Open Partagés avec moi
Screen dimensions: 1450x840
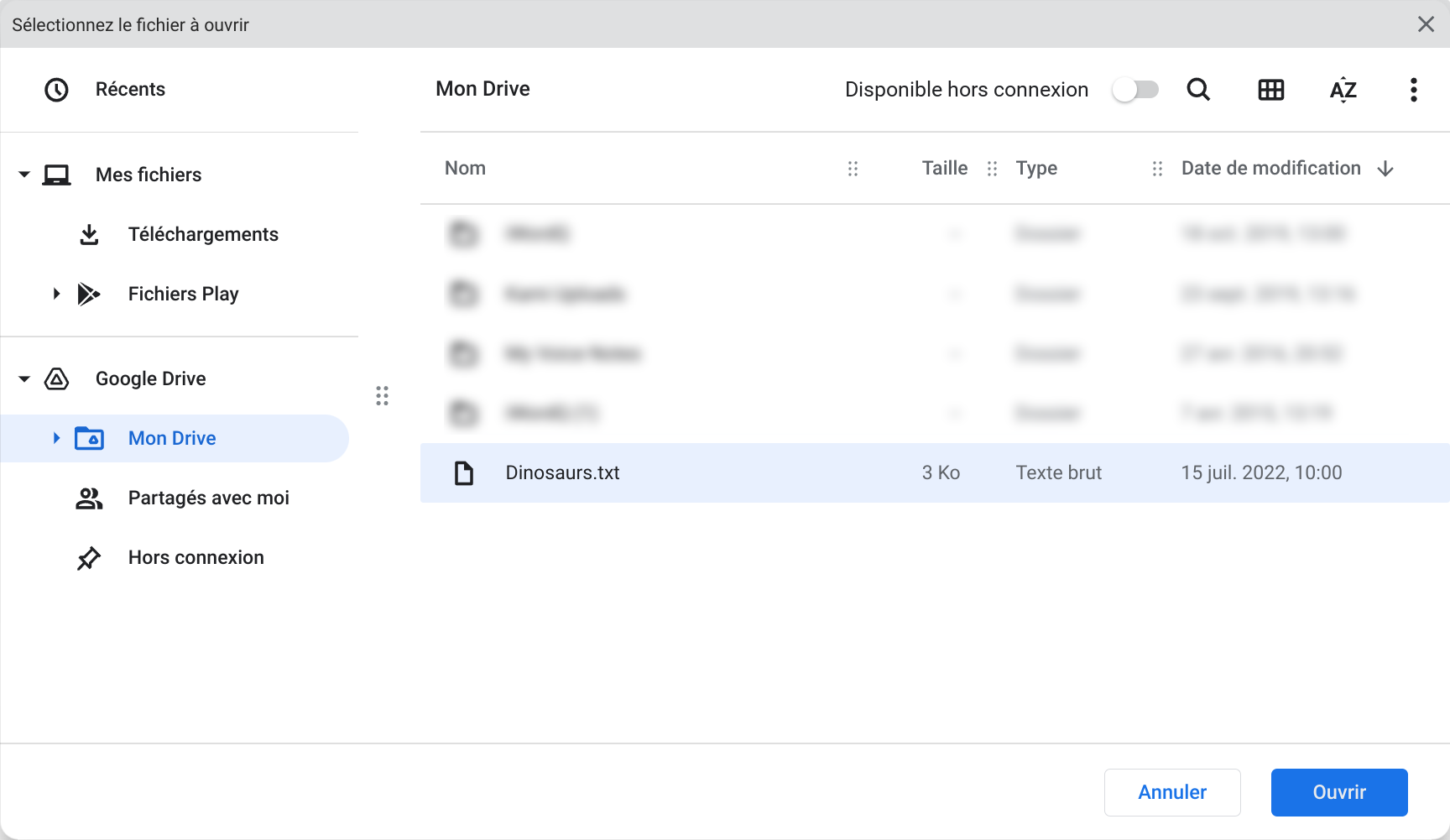point(209,498)
